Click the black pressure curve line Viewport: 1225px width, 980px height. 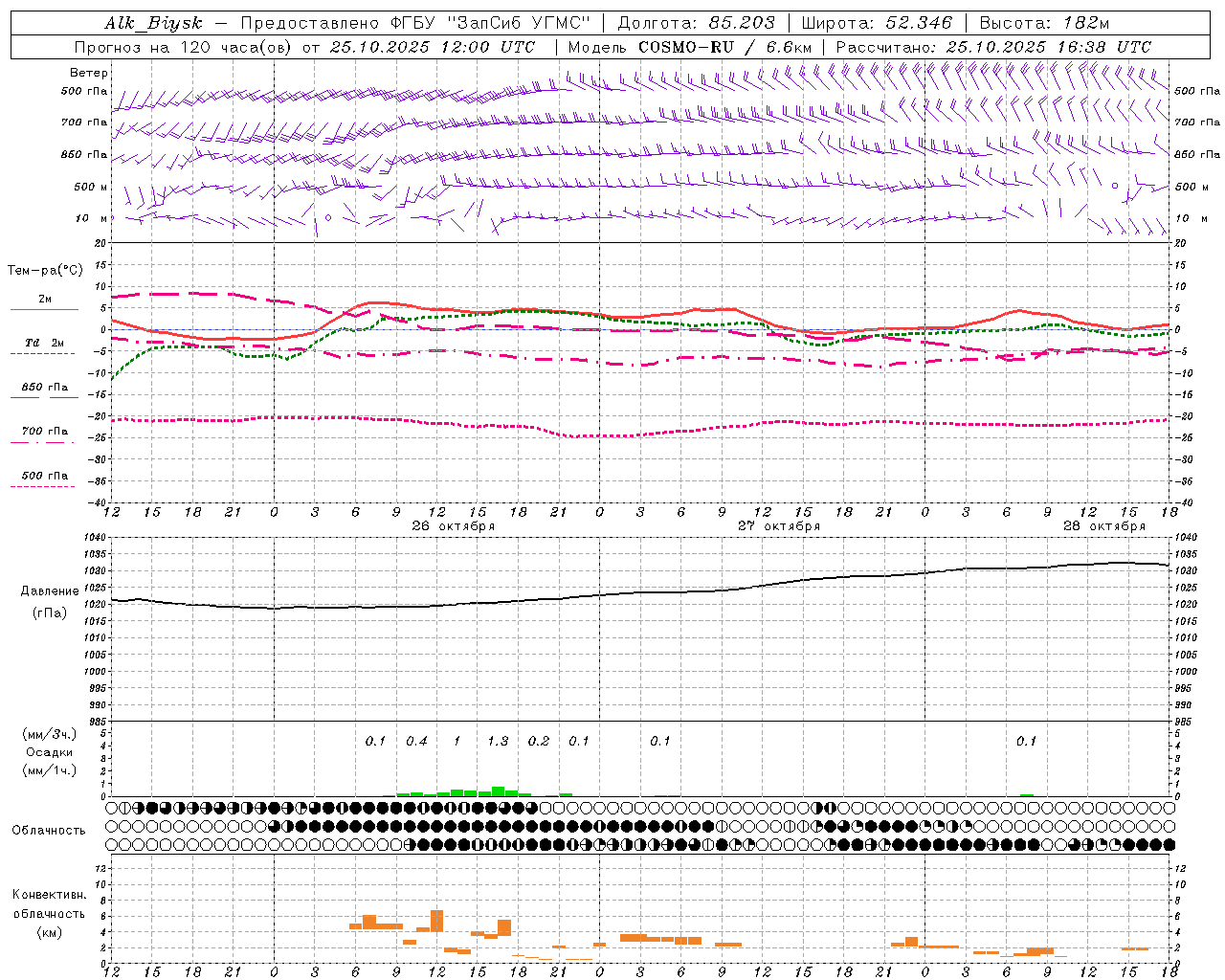[641, 592]
